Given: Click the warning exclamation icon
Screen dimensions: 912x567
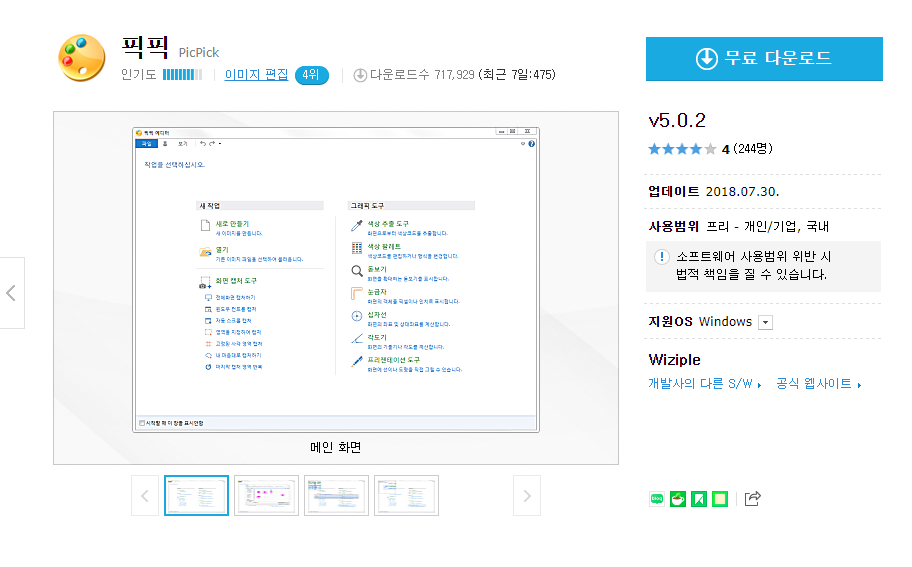Looking at the screenshot, I should [661, 257].
